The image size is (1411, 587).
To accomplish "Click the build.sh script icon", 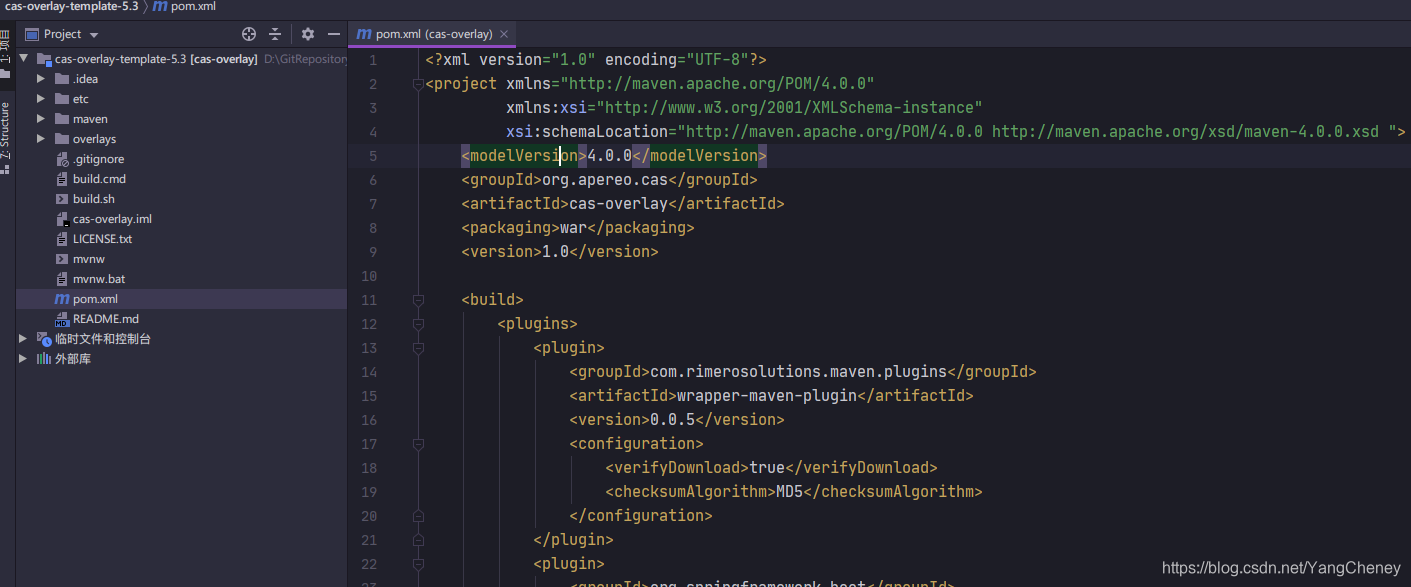I will point(62,199).
